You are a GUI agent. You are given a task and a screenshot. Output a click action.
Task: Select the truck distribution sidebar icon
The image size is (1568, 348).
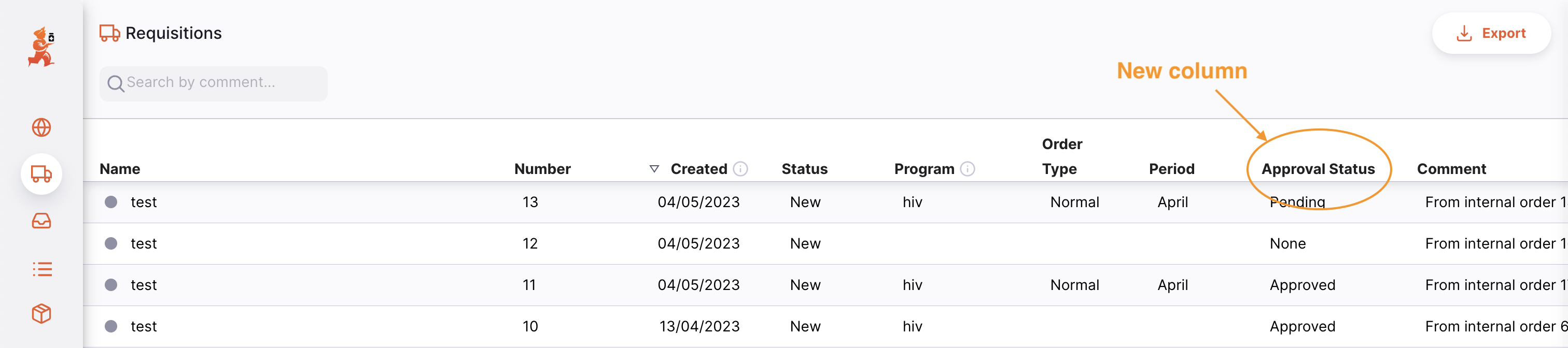coord(41,174)
